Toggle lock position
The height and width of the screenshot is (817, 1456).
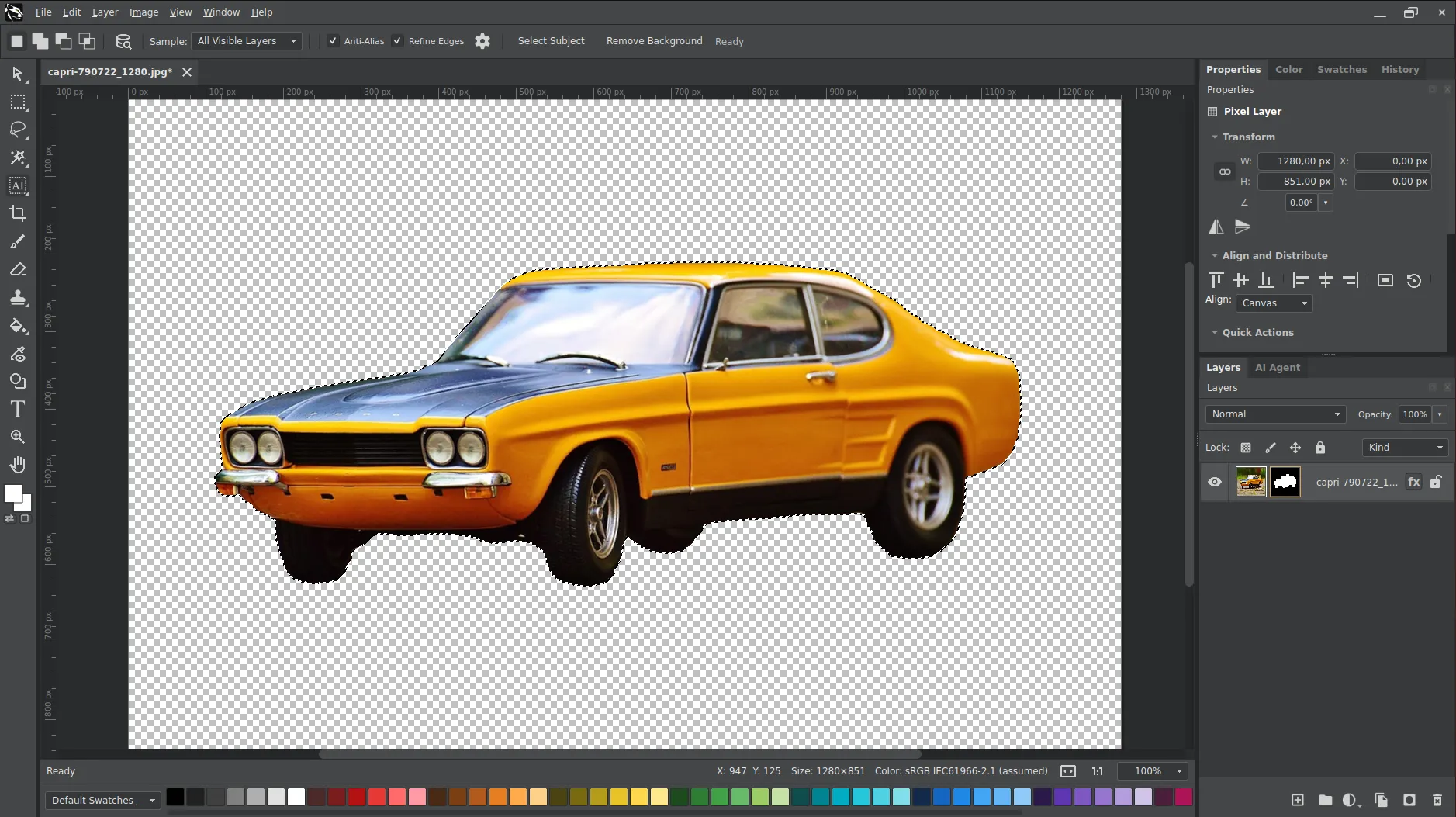click(x=1295, y=448)
